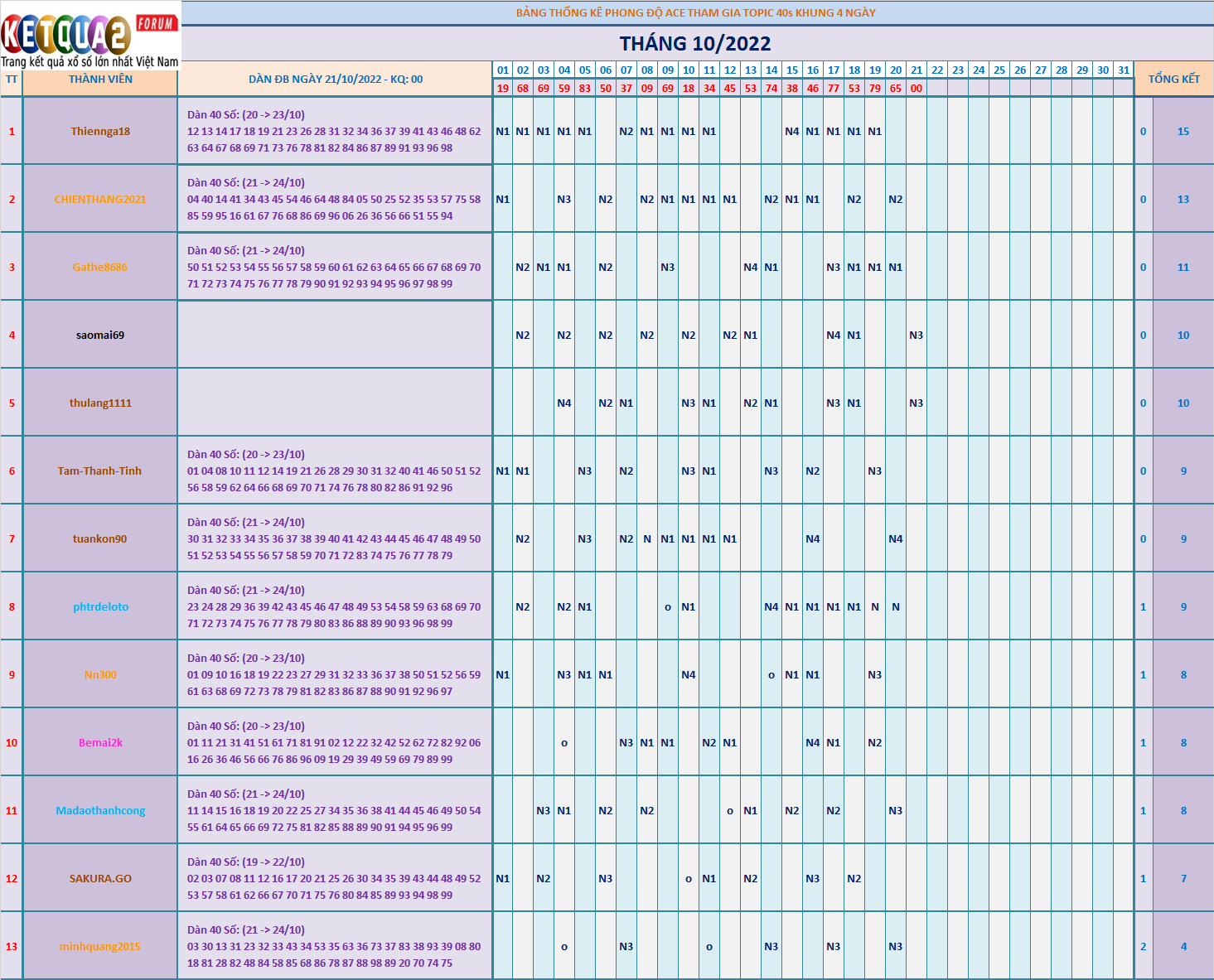Viewport: 1214px width, 980px height.
Task: Click result 83 under day 05
Action: pyautogui.click(x=585, y=88)
